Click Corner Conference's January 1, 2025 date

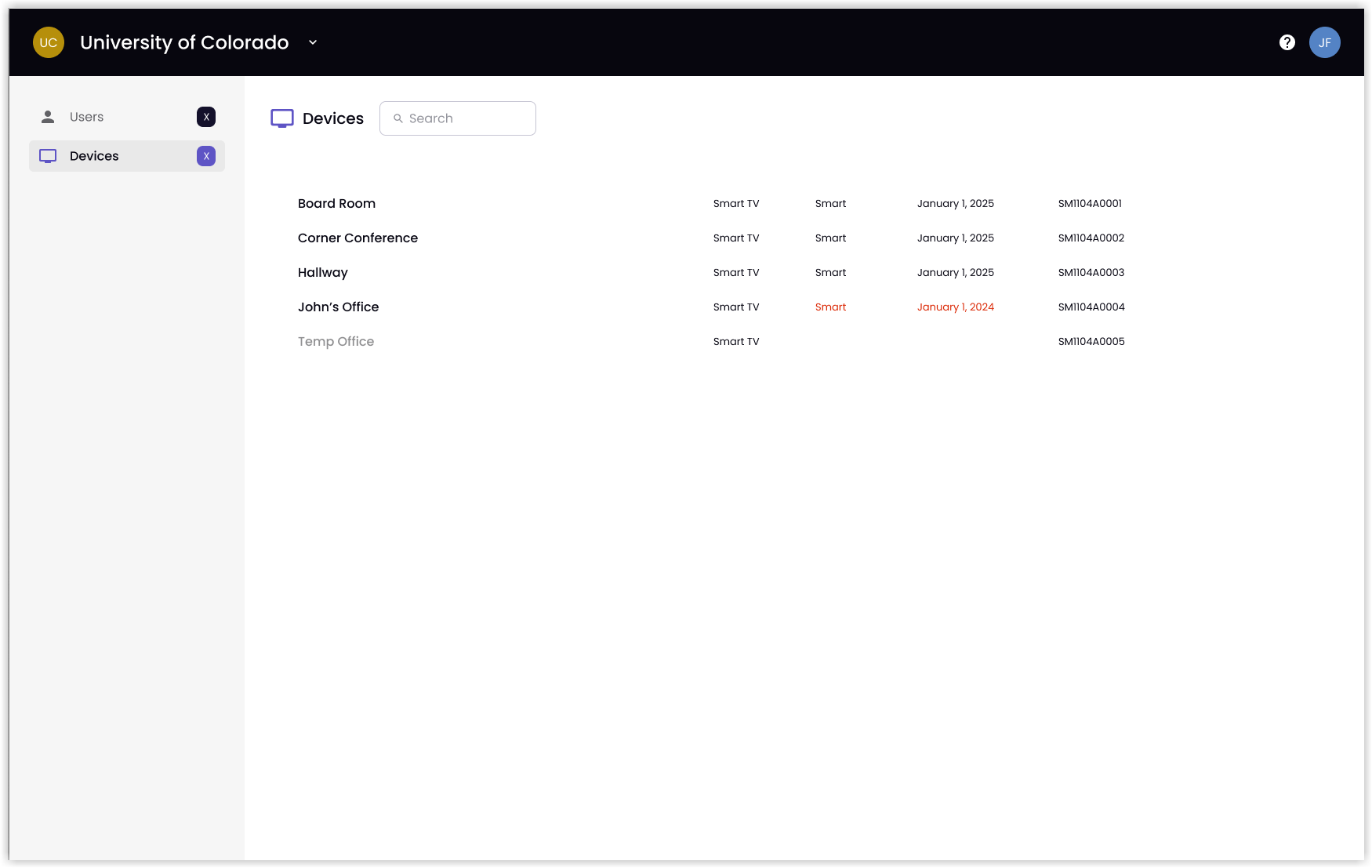tap(956, 238)
